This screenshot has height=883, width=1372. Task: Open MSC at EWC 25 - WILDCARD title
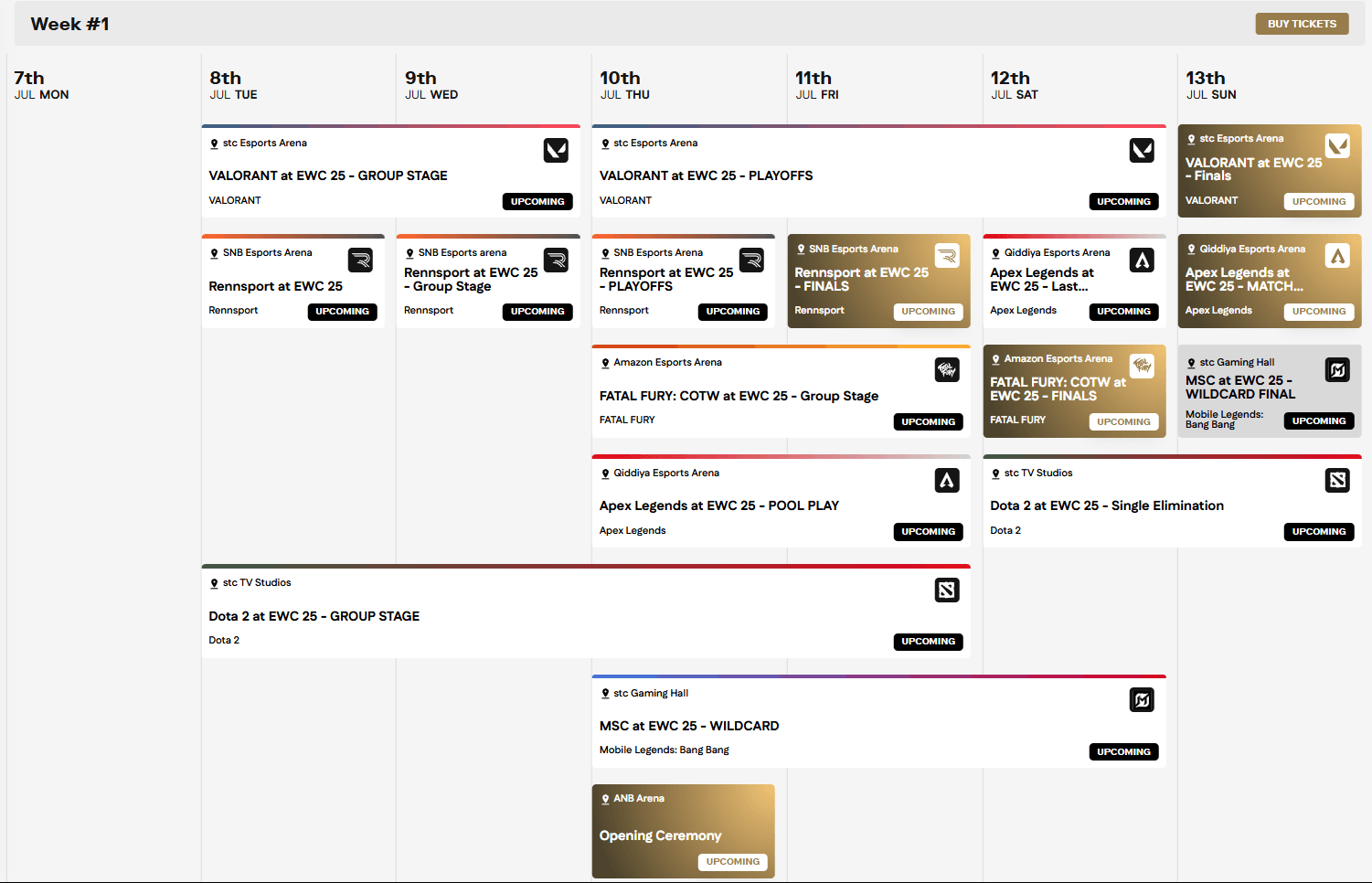pos(689,726)
